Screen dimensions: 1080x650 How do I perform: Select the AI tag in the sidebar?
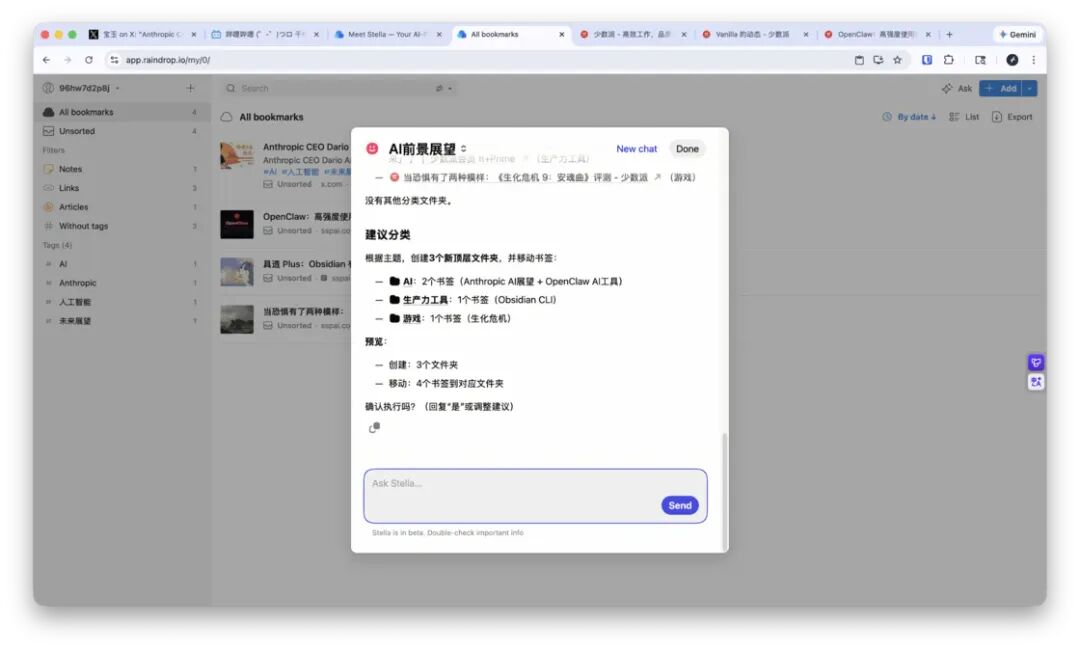122,264
